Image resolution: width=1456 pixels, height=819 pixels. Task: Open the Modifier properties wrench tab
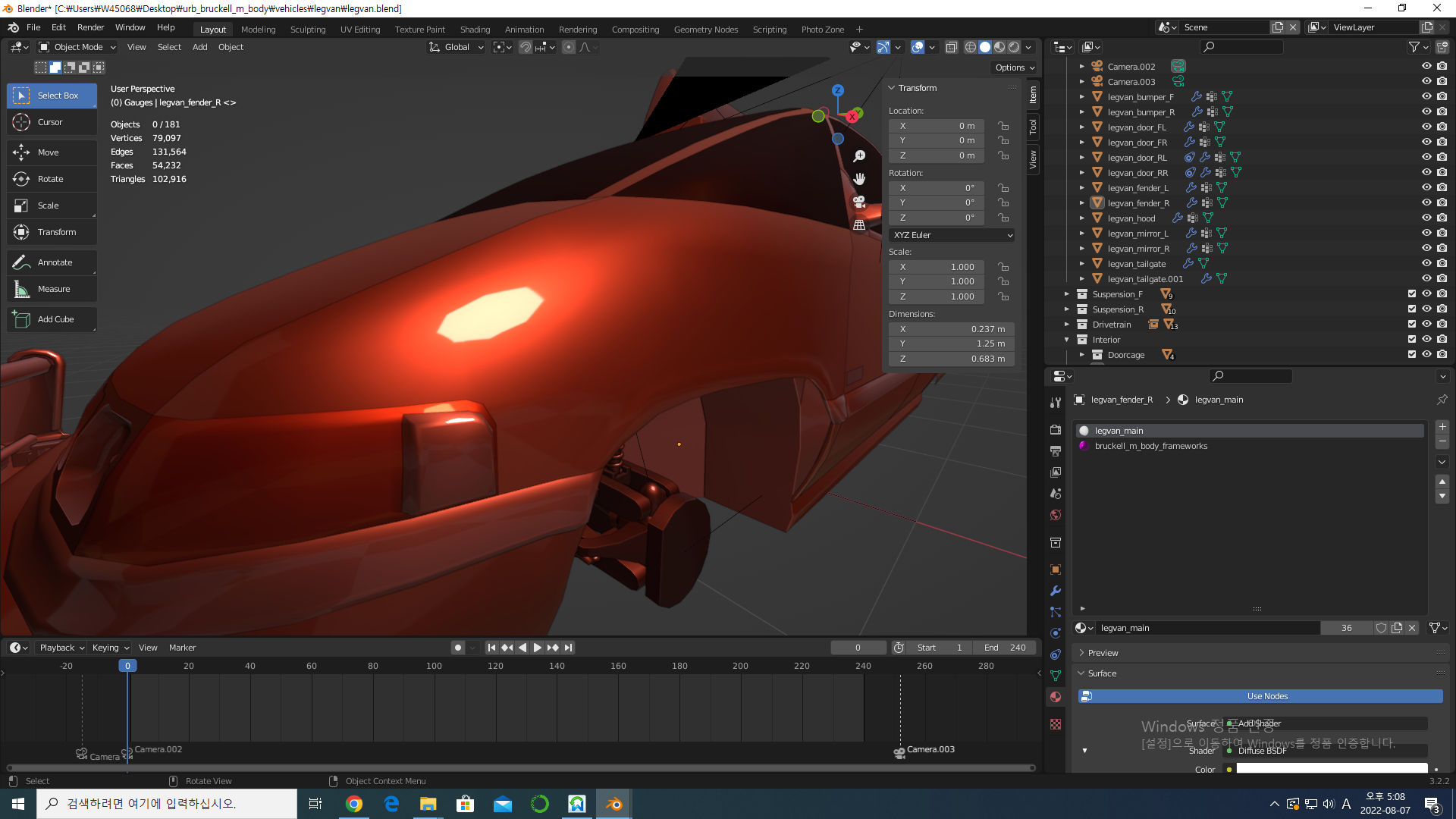[x=1055, y=591]
